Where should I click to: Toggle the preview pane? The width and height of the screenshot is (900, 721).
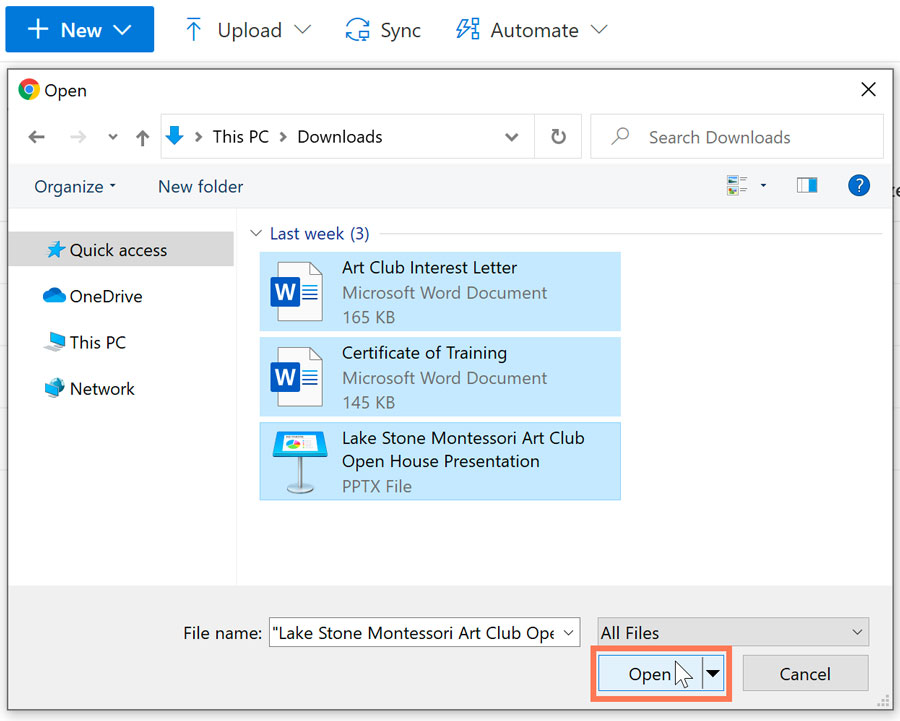tap(807, 186)
